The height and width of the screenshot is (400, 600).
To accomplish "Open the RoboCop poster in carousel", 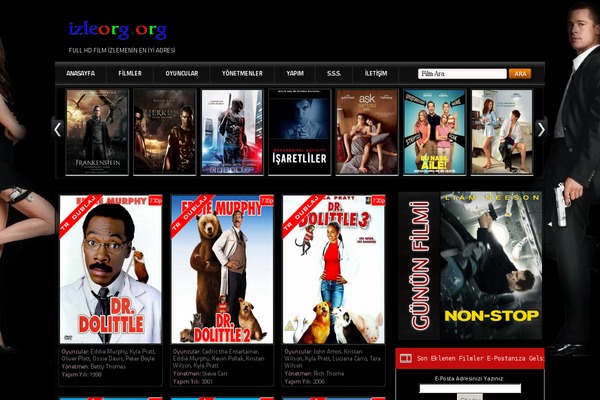I will pyautogui.click(x=232, y=132).
